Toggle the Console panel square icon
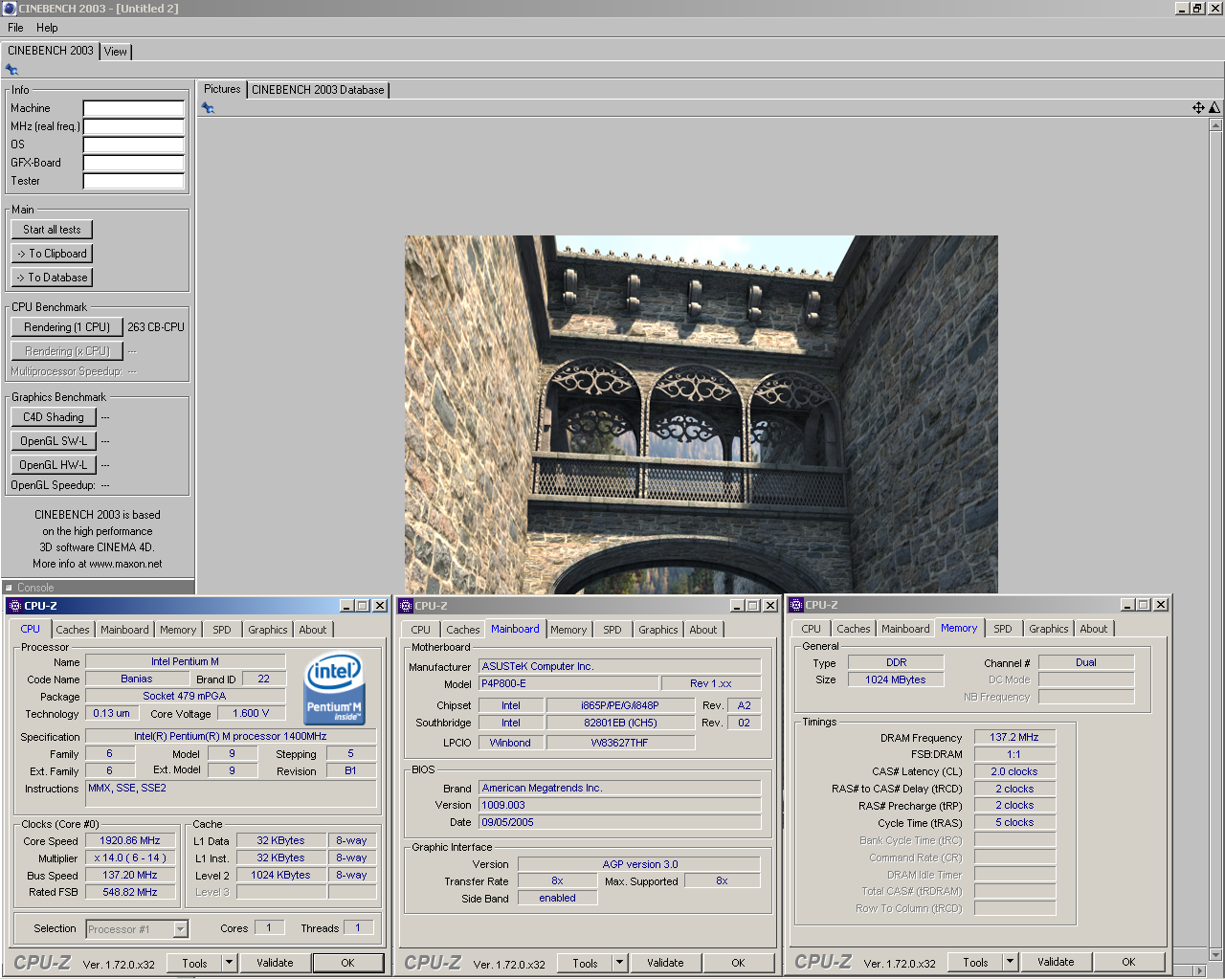 click(9, 588)
